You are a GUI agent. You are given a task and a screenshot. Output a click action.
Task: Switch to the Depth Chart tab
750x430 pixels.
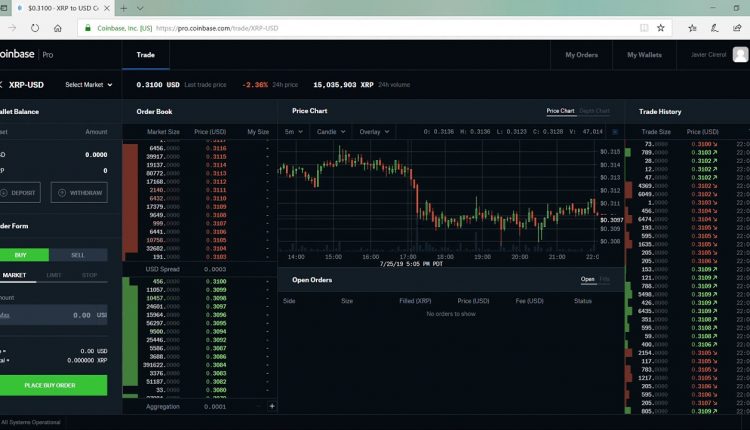point(595,111)
